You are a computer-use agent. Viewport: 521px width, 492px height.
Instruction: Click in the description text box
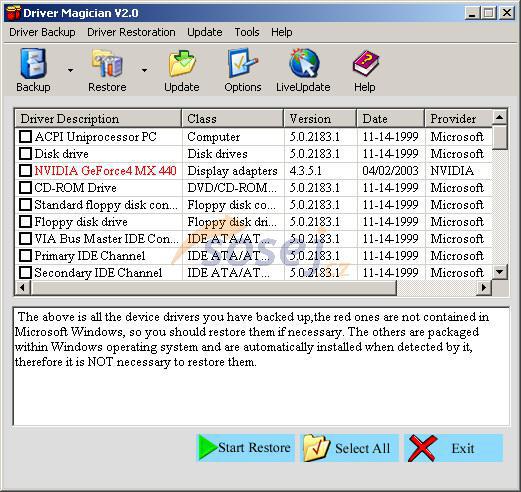tap(261, 366)
